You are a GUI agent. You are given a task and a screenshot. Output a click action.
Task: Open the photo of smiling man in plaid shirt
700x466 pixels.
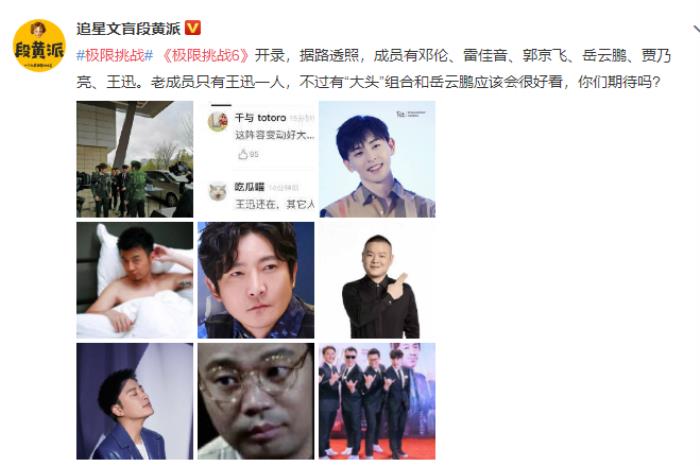click(377, 159)
